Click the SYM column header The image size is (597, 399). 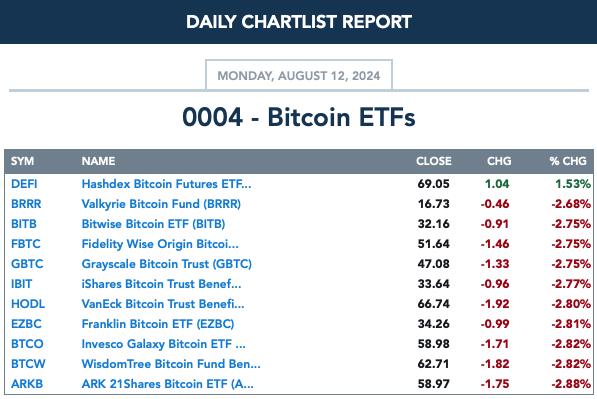pos(22,161)
